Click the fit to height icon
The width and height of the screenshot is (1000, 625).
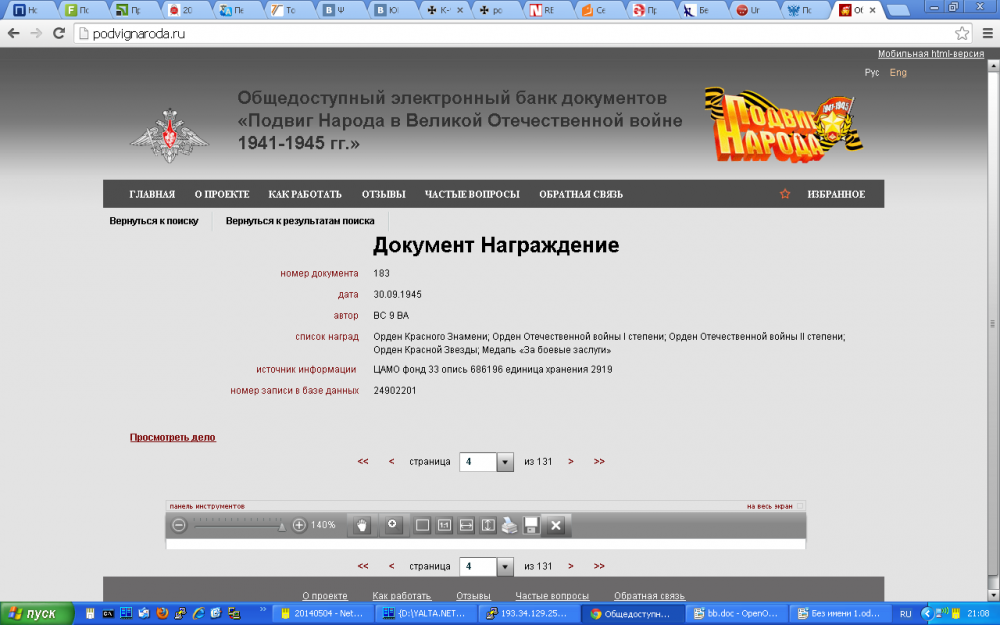[488, 525]
